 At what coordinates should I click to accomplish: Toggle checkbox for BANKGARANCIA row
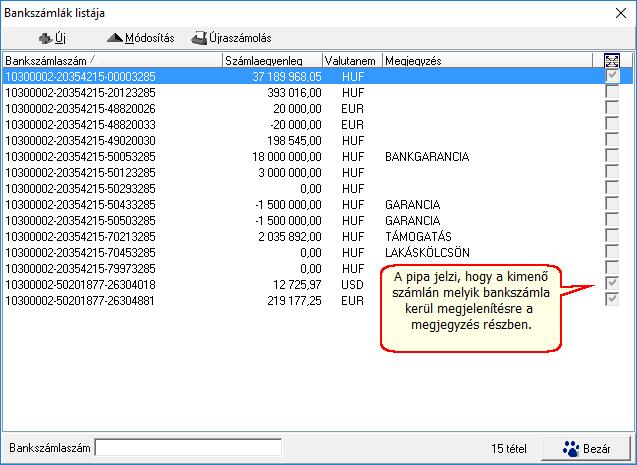(612, 156)
